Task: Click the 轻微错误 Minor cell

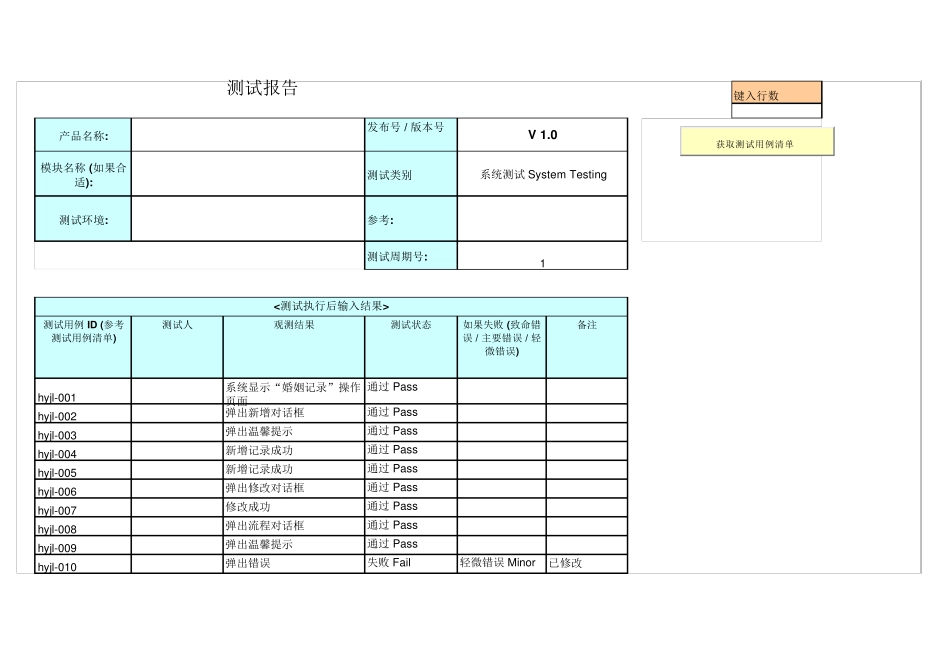Action: [502, 564]
